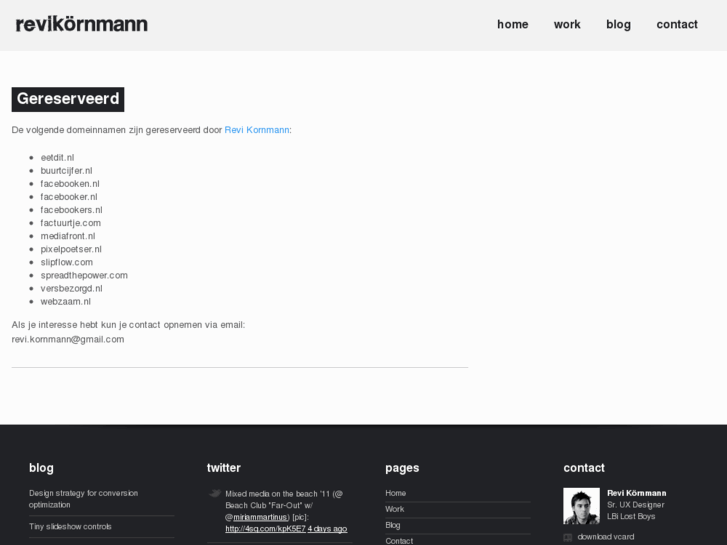Open the blog navigation item

pos(618,24)
